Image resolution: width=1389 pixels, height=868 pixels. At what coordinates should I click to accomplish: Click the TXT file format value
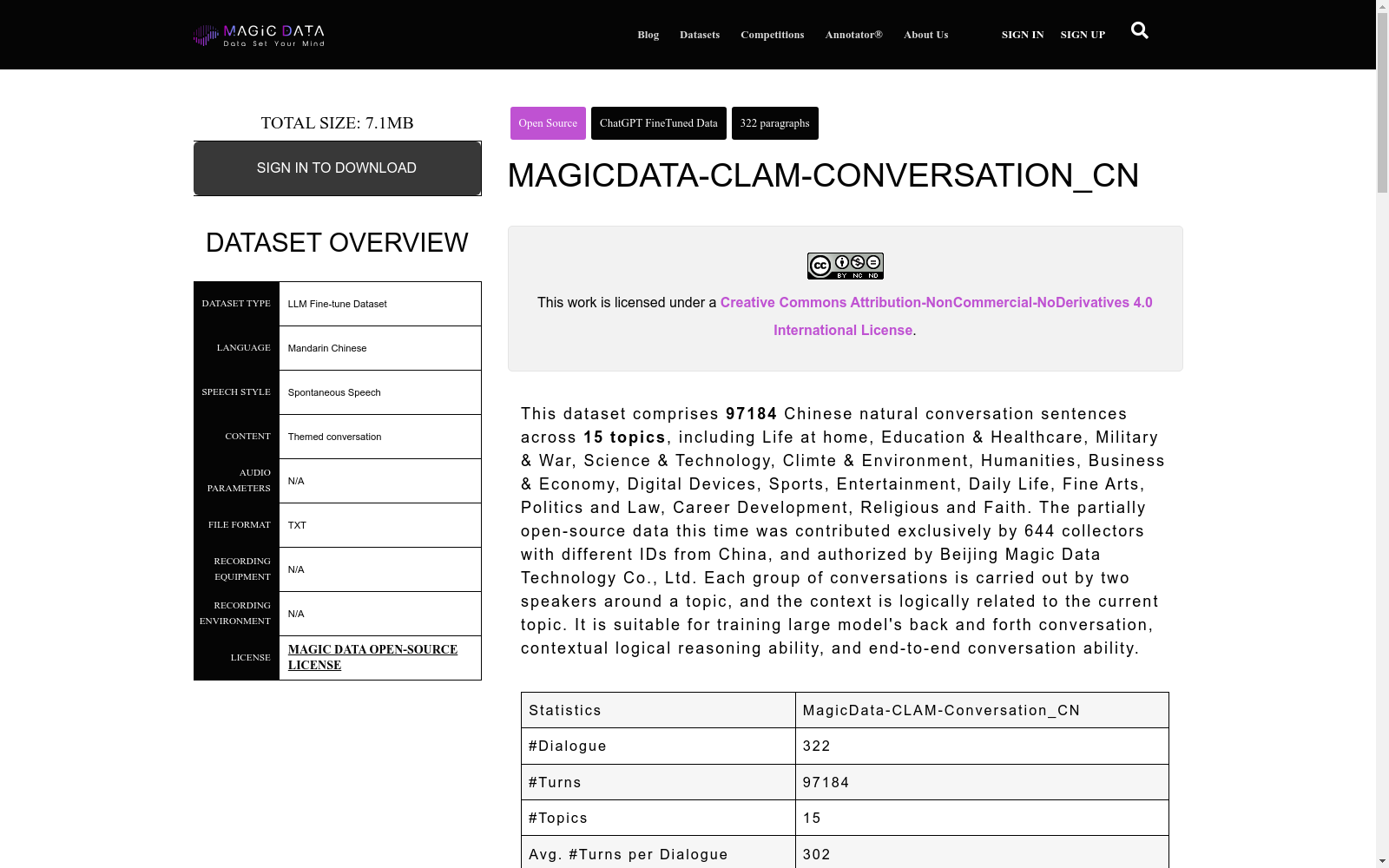tap(297, 525)
